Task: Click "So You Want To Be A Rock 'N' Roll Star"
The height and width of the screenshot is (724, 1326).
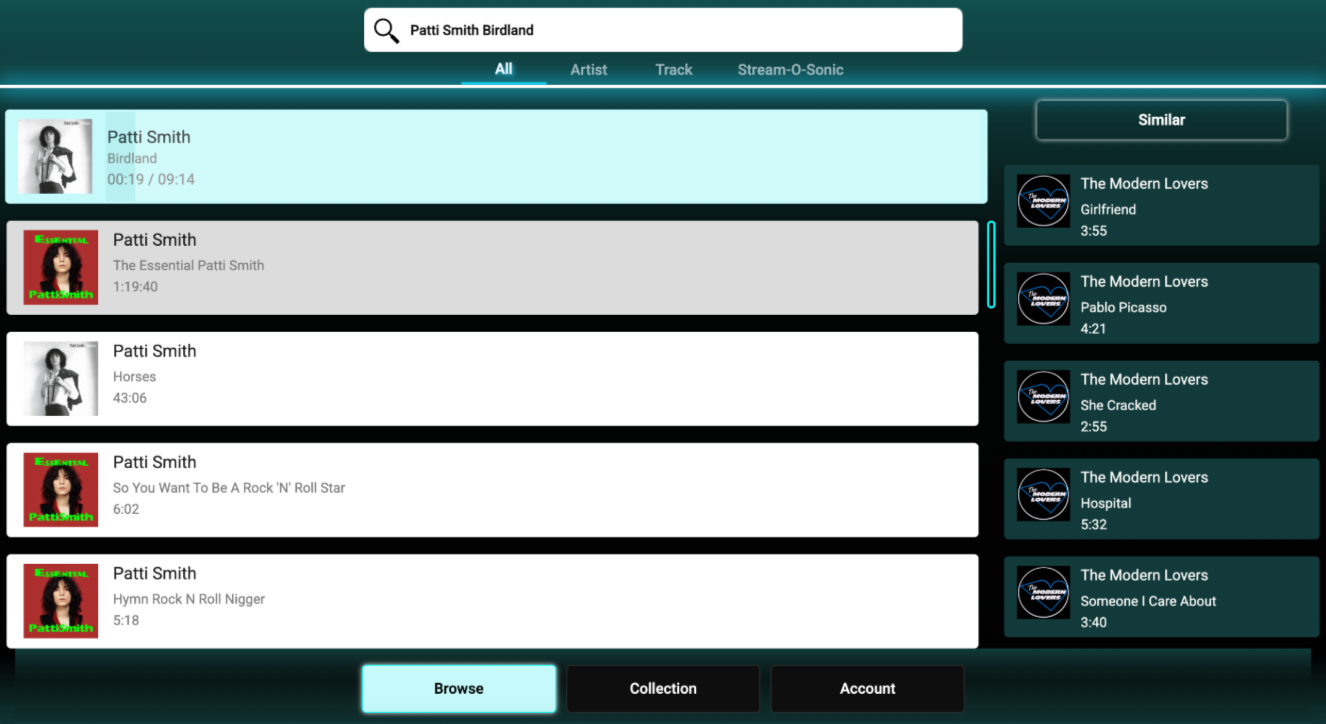Action: click(229, 488)
